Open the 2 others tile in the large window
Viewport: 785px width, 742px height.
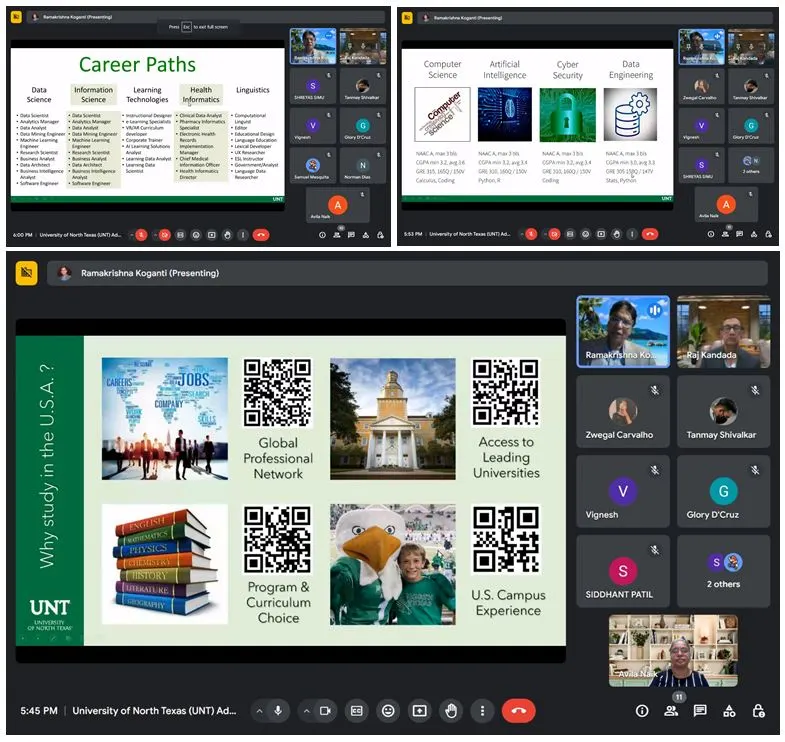click(723, 571)
